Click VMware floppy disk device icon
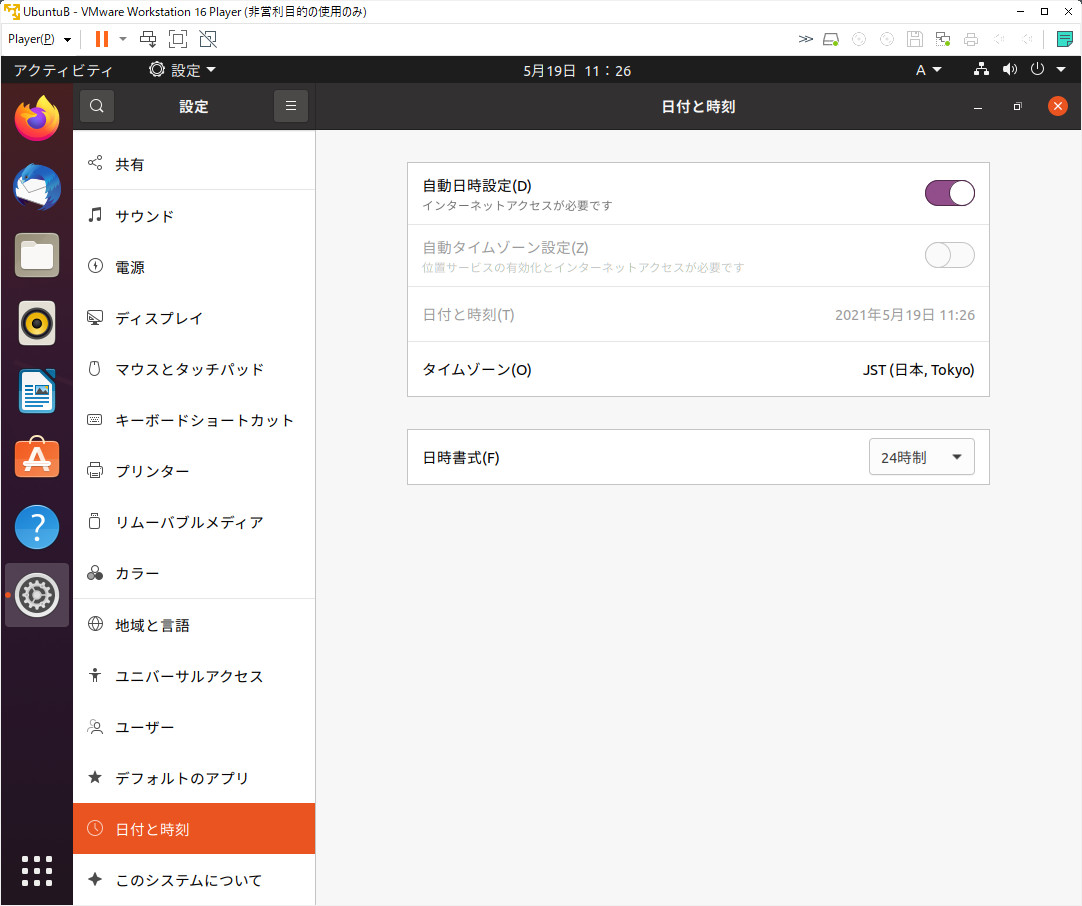Screen dimensions: 1082x906 point(915,39)
